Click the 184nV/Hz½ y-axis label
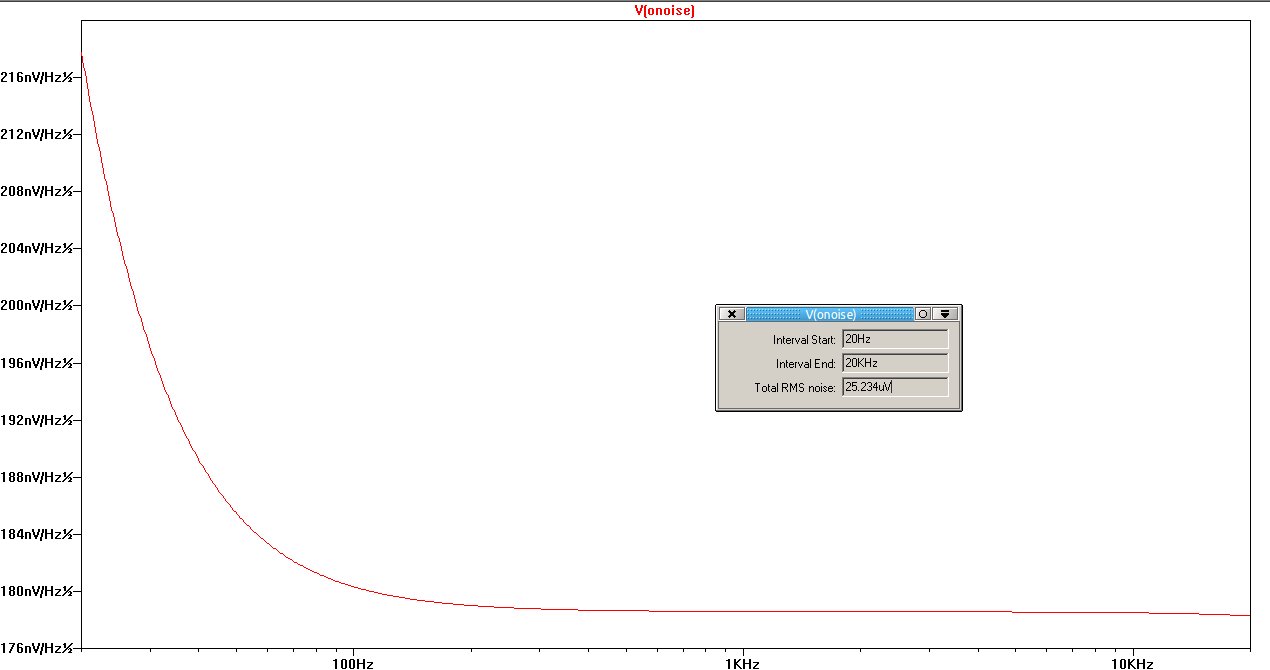This screenshot has height=670, width=1270. pyautogui.click(x=36, y=534)
